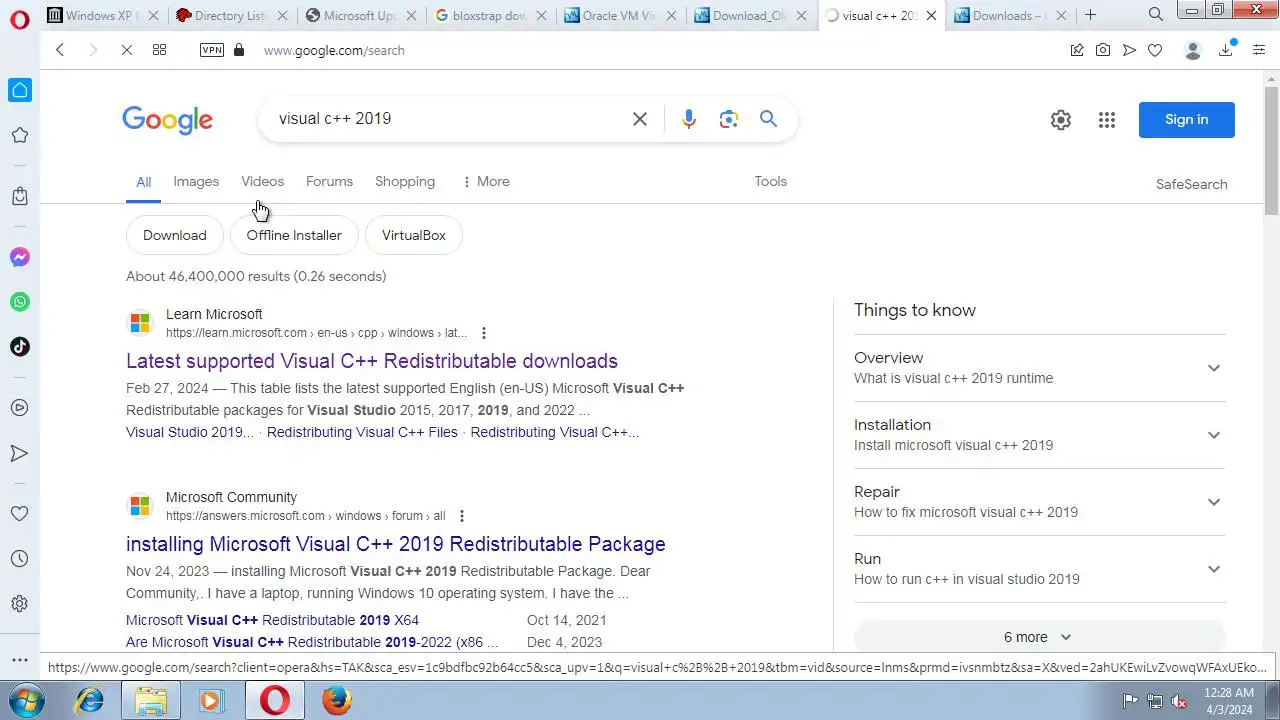1280x720 pixels.
Task: Expand the Overview section in Things to know
Action: coord(1040,368)
